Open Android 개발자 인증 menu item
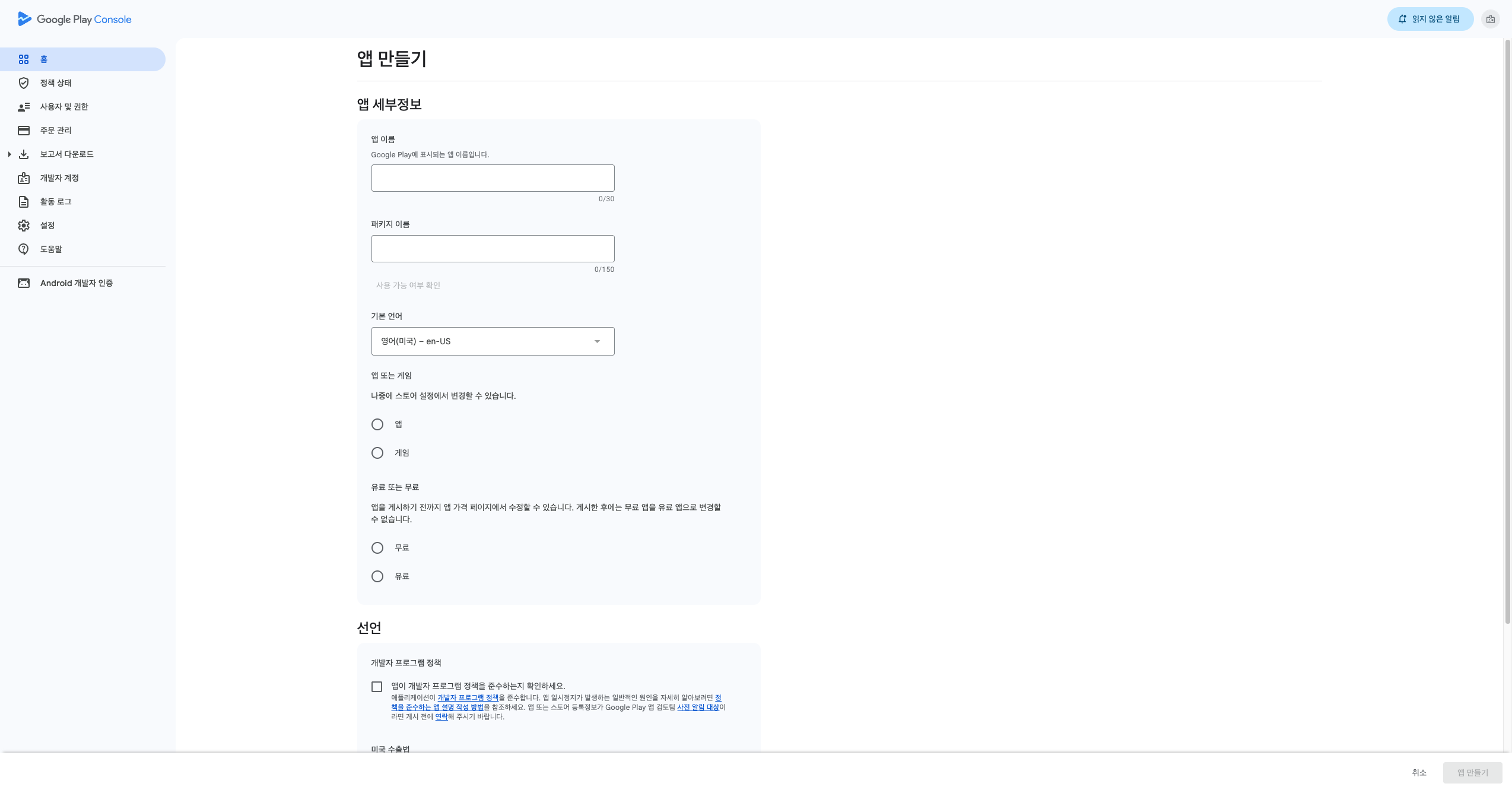The image size is (1512, 793). click(76, 283)
